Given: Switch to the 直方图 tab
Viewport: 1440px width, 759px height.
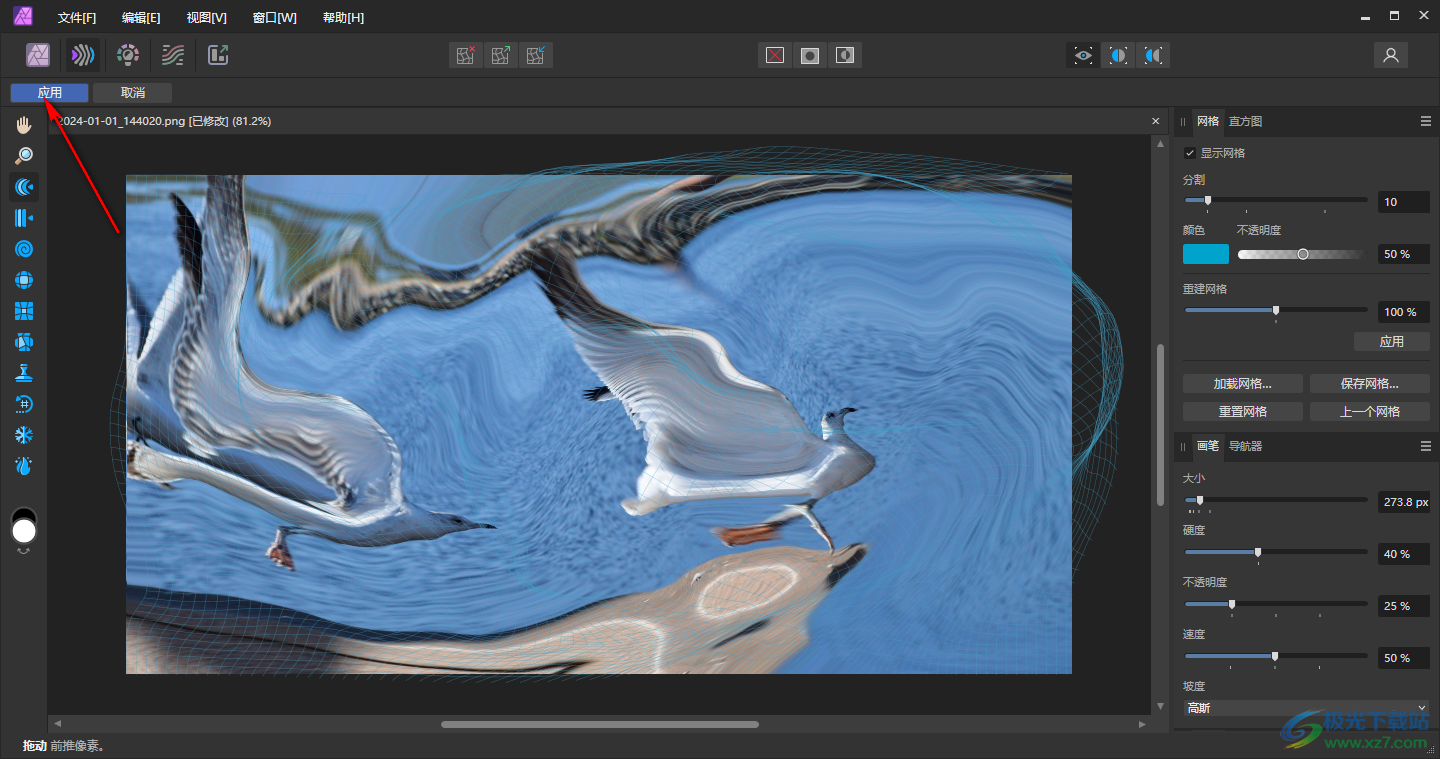Looking at the screenshot, I should [x=1245, y=121].
